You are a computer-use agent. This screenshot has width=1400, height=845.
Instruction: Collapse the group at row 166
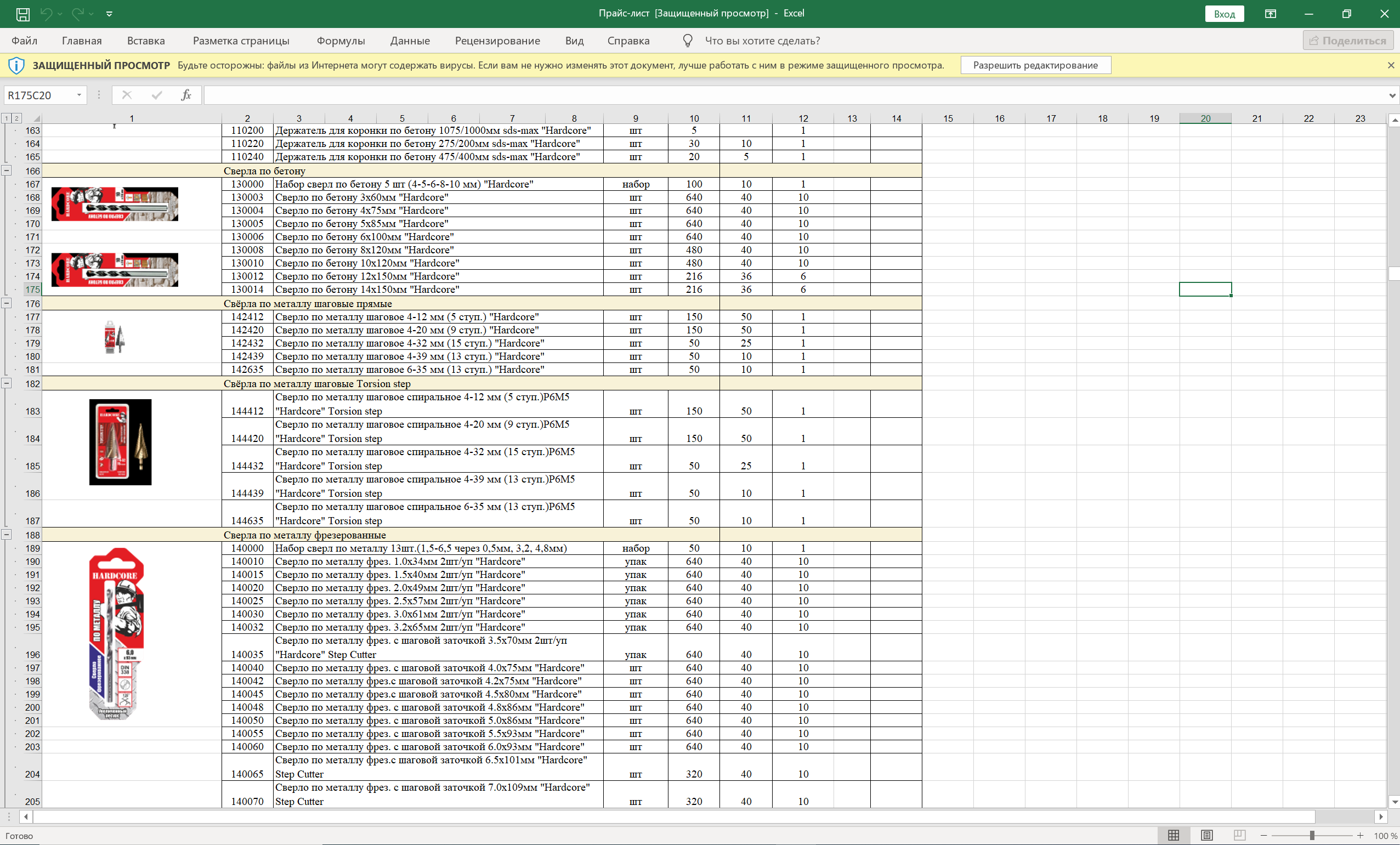7,171
